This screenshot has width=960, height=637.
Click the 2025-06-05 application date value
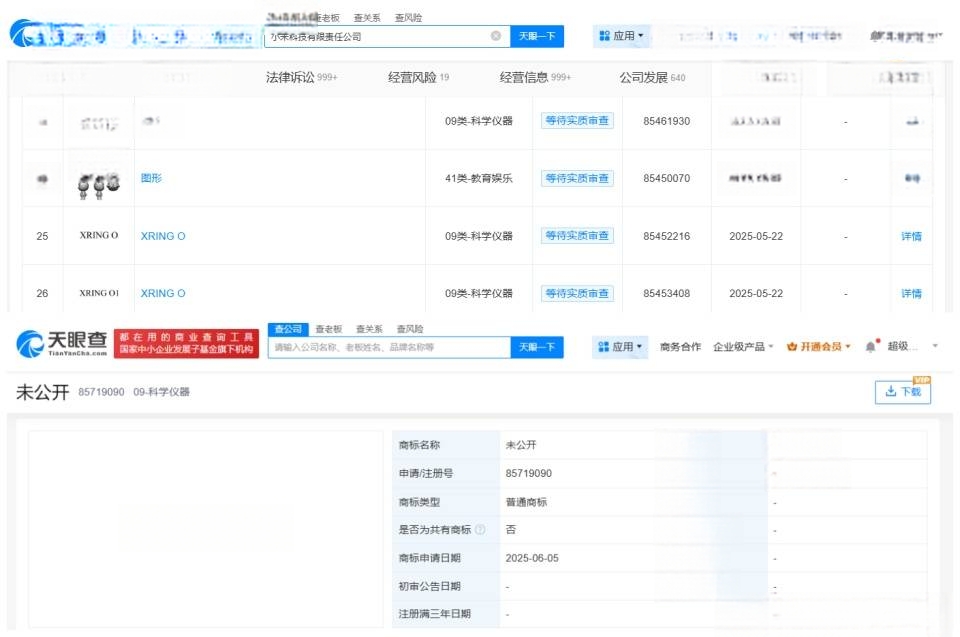(x=531, y=558)
